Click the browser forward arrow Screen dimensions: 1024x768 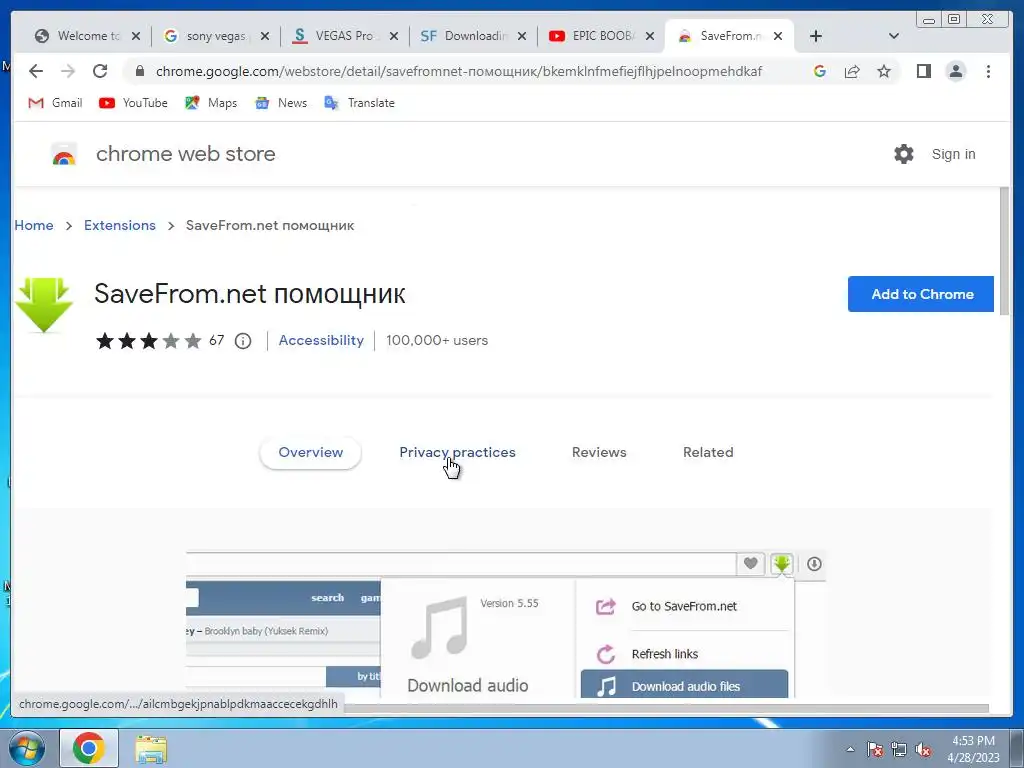point(68,71)
